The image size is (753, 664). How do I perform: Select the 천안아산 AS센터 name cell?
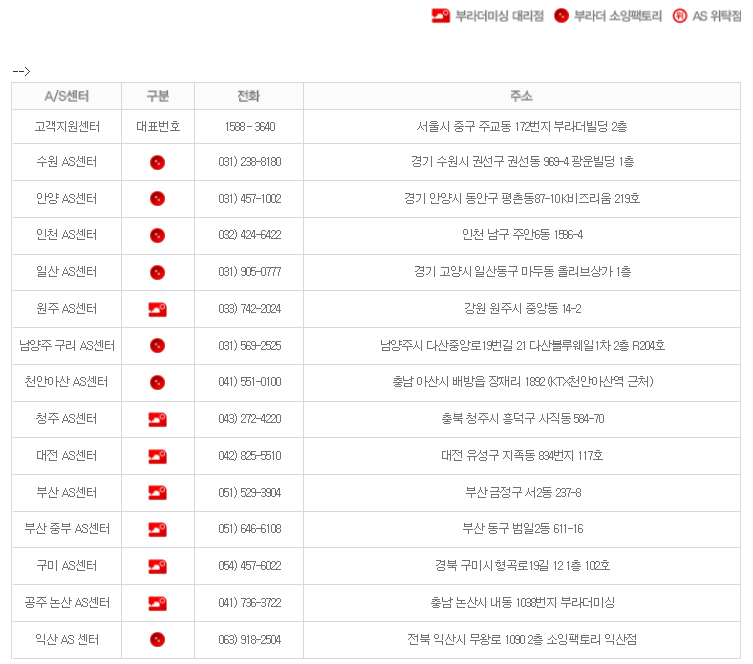click(x=67, y=382)
